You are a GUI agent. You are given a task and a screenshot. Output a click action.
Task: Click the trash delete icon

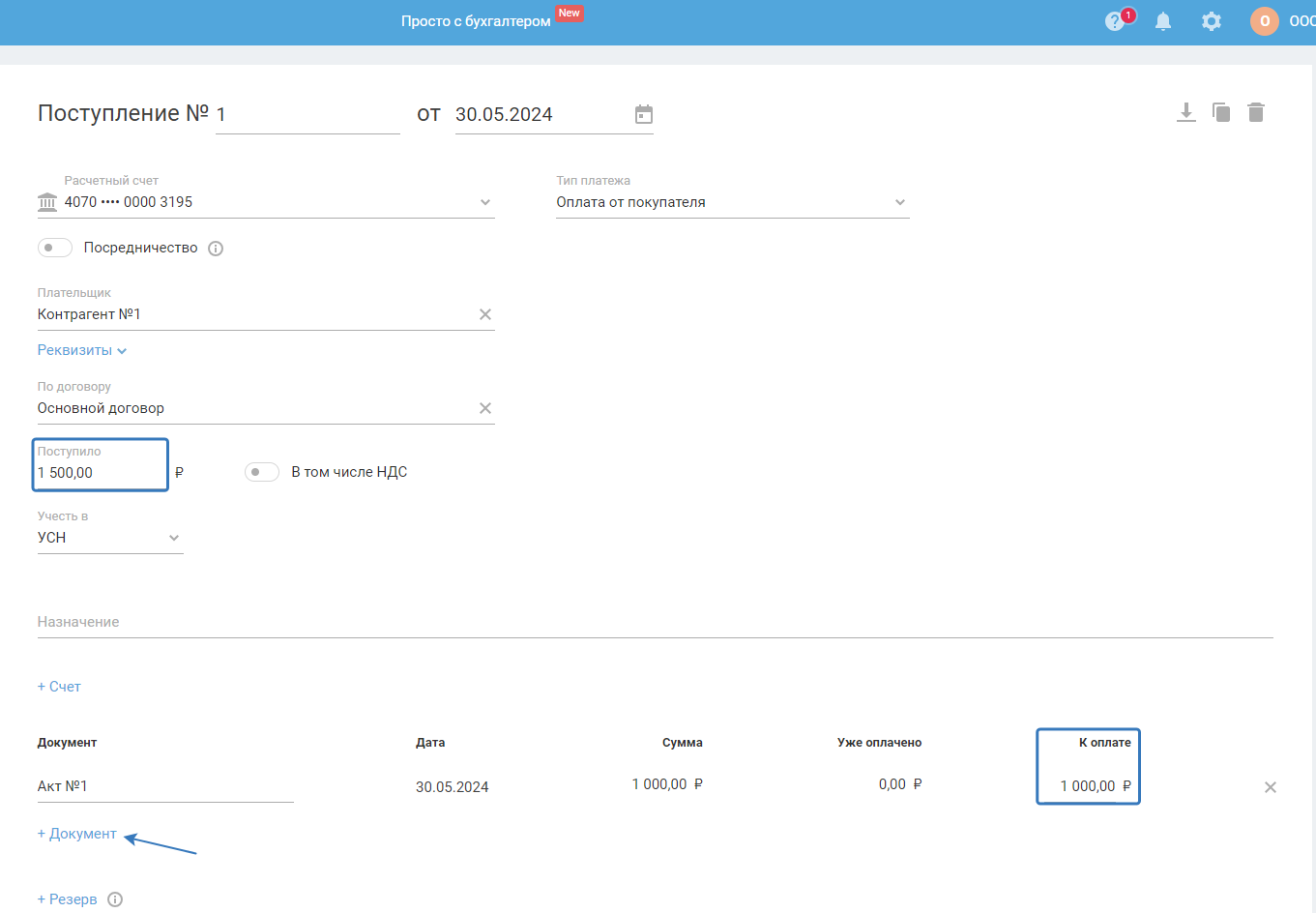[1256, 112]
